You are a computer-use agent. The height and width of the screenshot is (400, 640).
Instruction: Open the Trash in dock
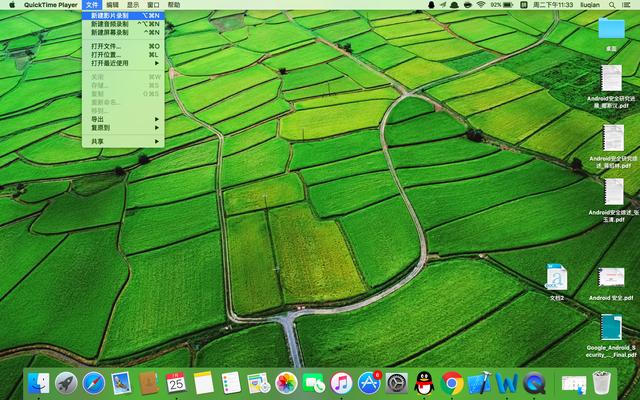(601, 382)
